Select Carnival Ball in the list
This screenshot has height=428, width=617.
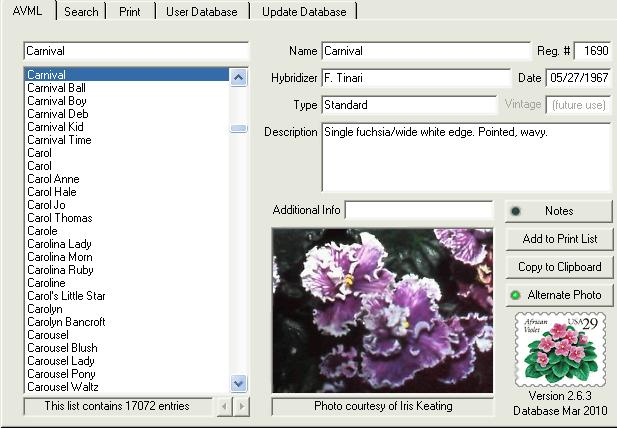tap(127, 88)
